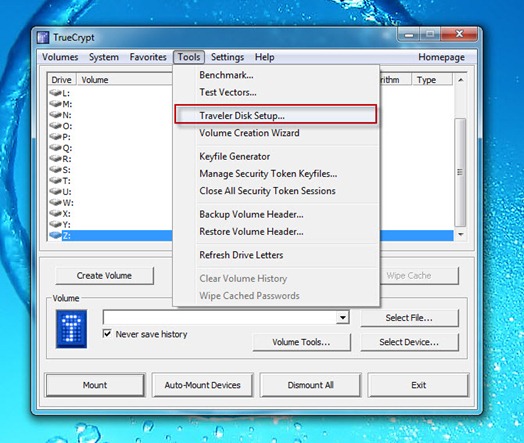Select drive N: icon in list
Viewport: 524px width, 443px height.
click(x=55, y=114)
